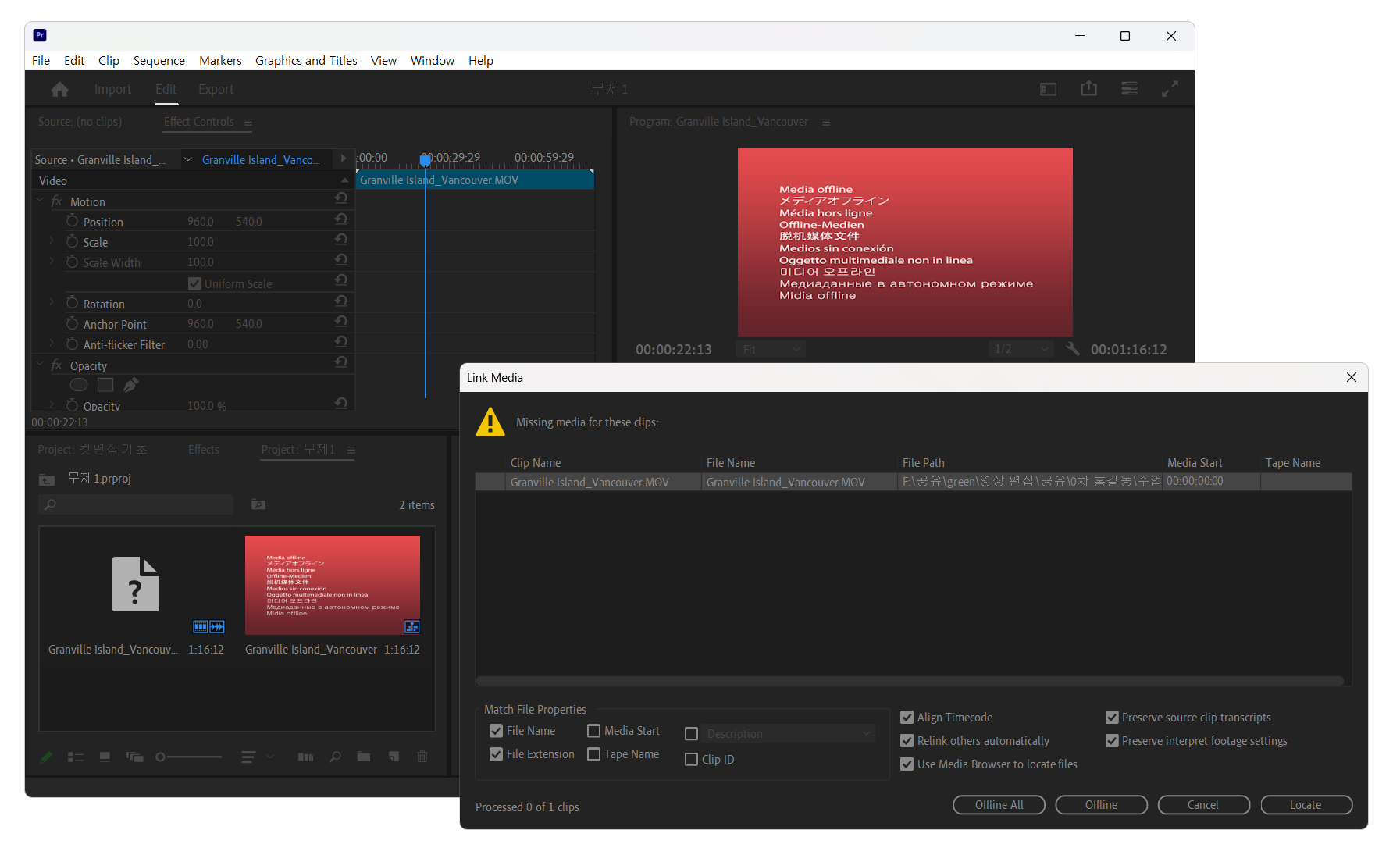Collapse the Motion effect group
This screenshot has width=1400, height=855.
tap(40, 201)
